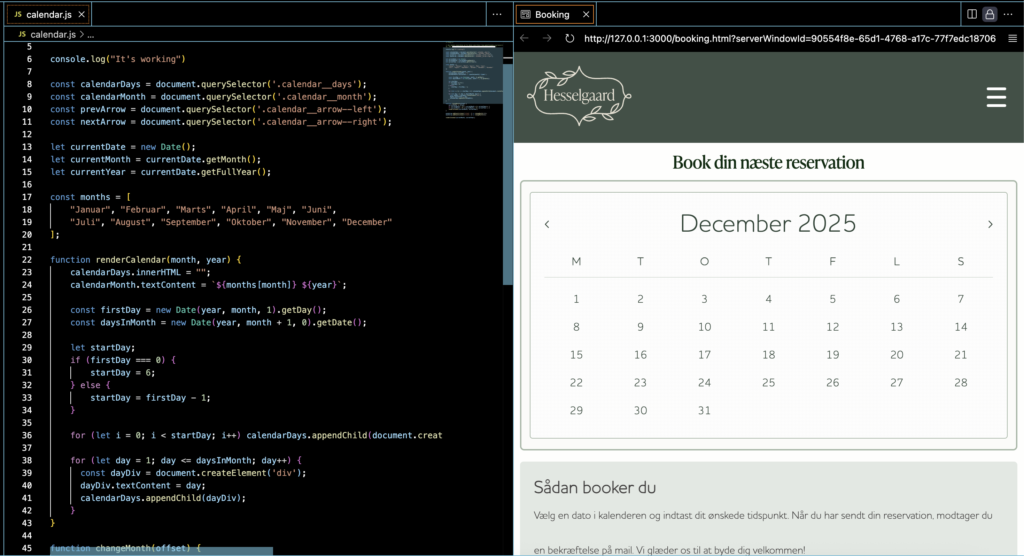Click the 'const months = [' line
The width and height of the screenshot is (1024, 556).
pos(90,197)
